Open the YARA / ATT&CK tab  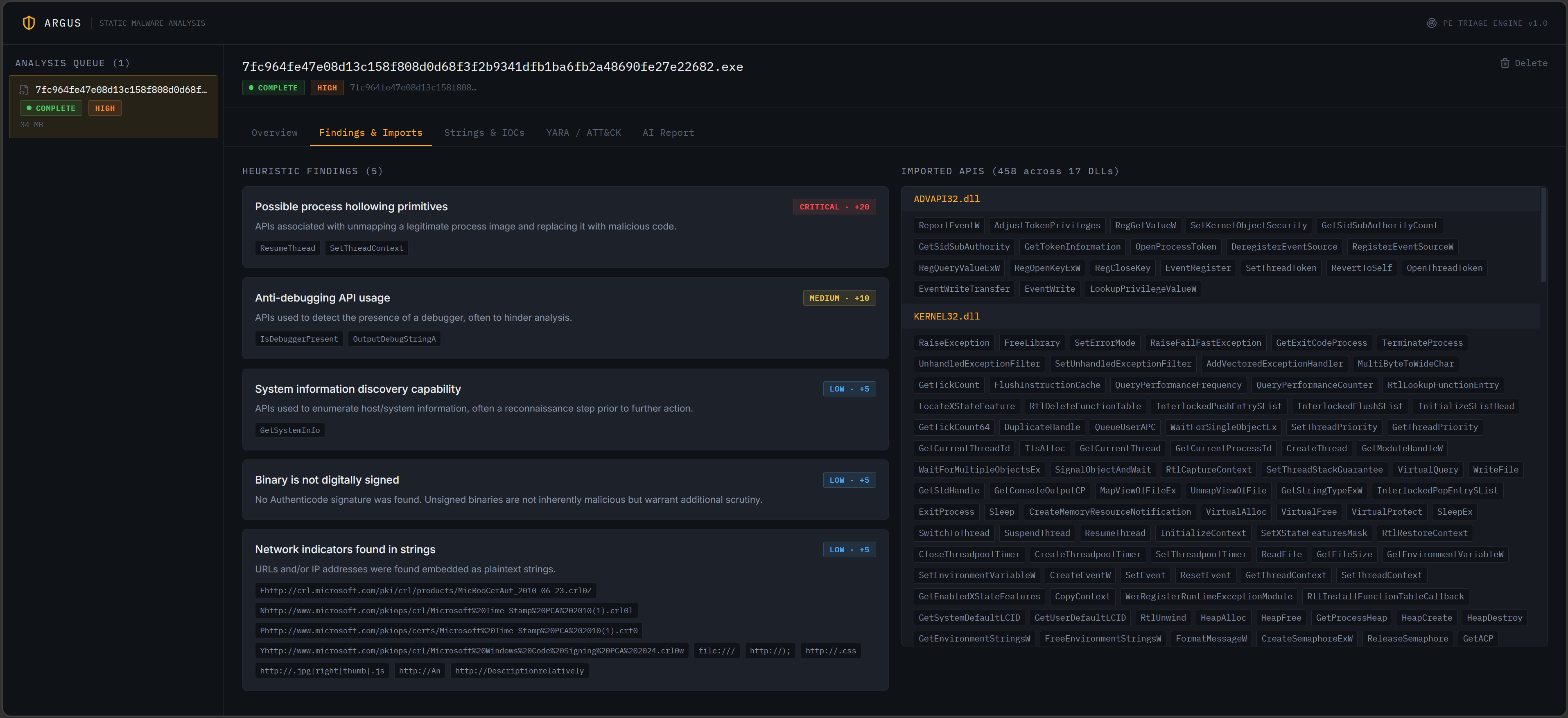click(583, 133)
